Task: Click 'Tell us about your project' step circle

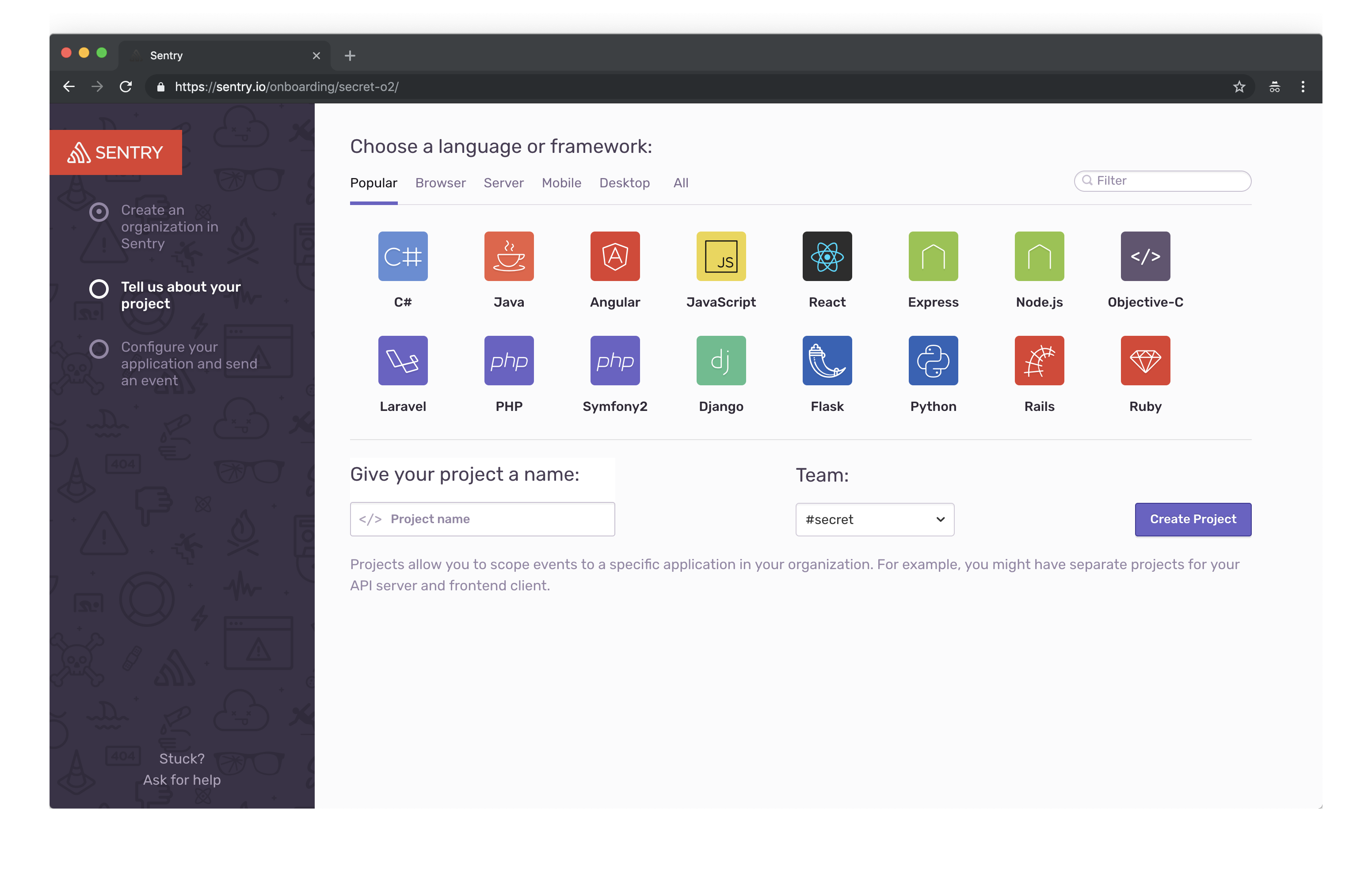Action: tap(99, 289)
